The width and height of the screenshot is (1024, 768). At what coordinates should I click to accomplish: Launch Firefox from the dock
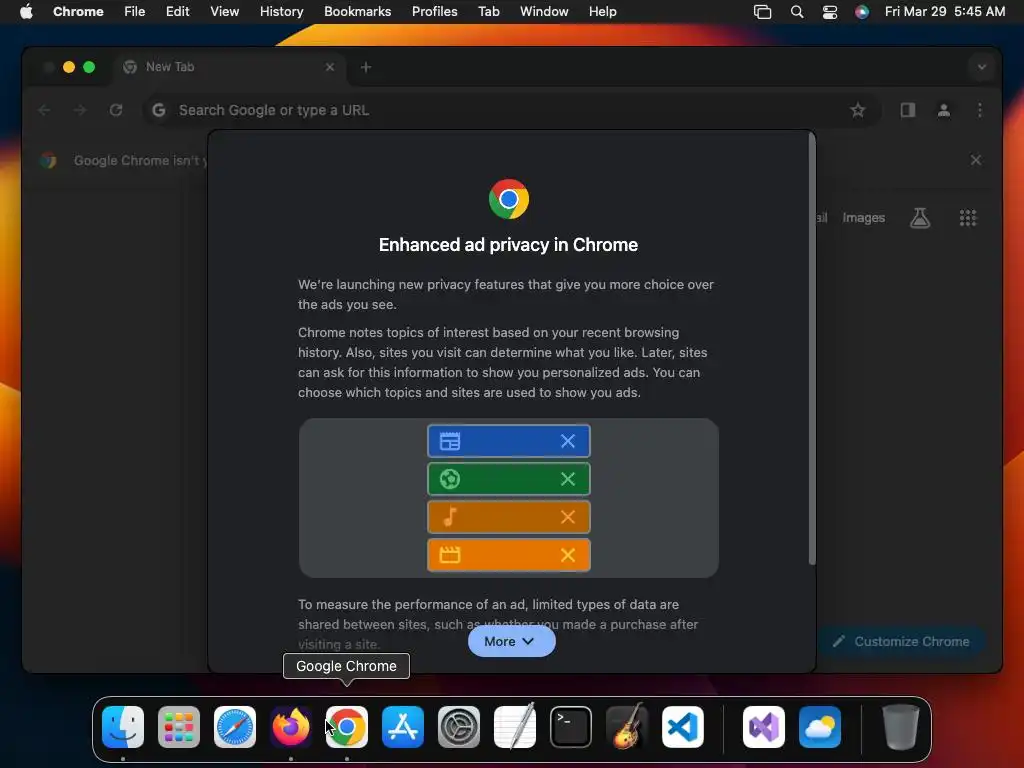click(x=291, y=726)
